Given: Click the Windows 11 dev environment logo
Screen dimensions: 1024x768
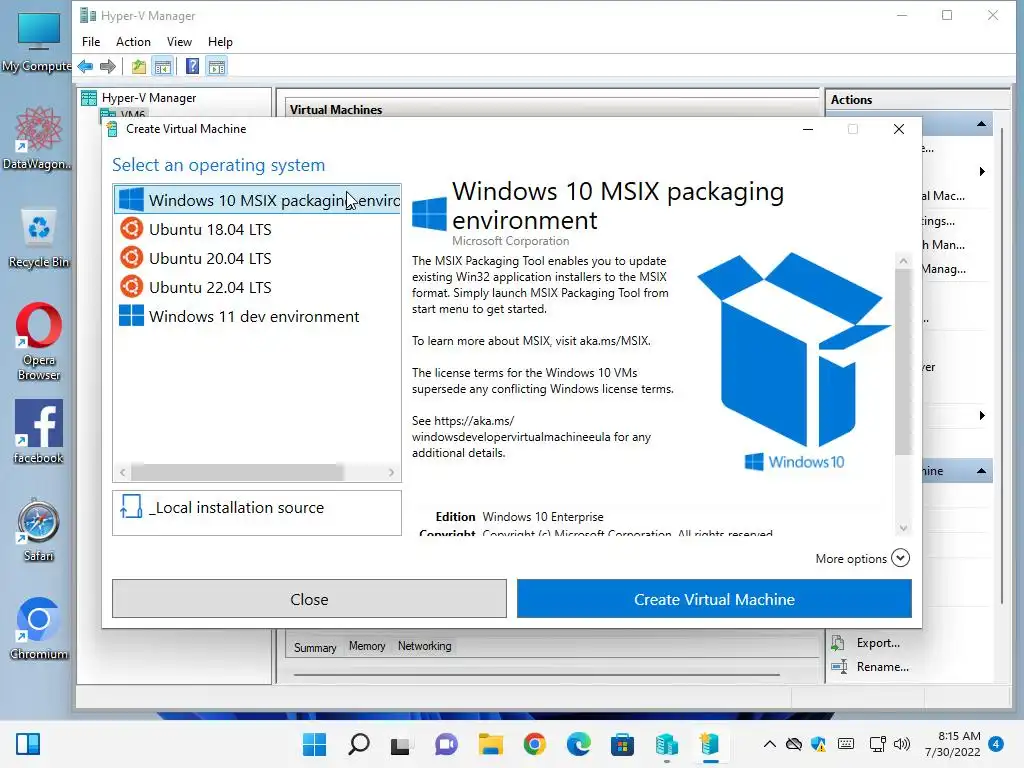Looking at the screenshot, I should [x=131, y=315].
